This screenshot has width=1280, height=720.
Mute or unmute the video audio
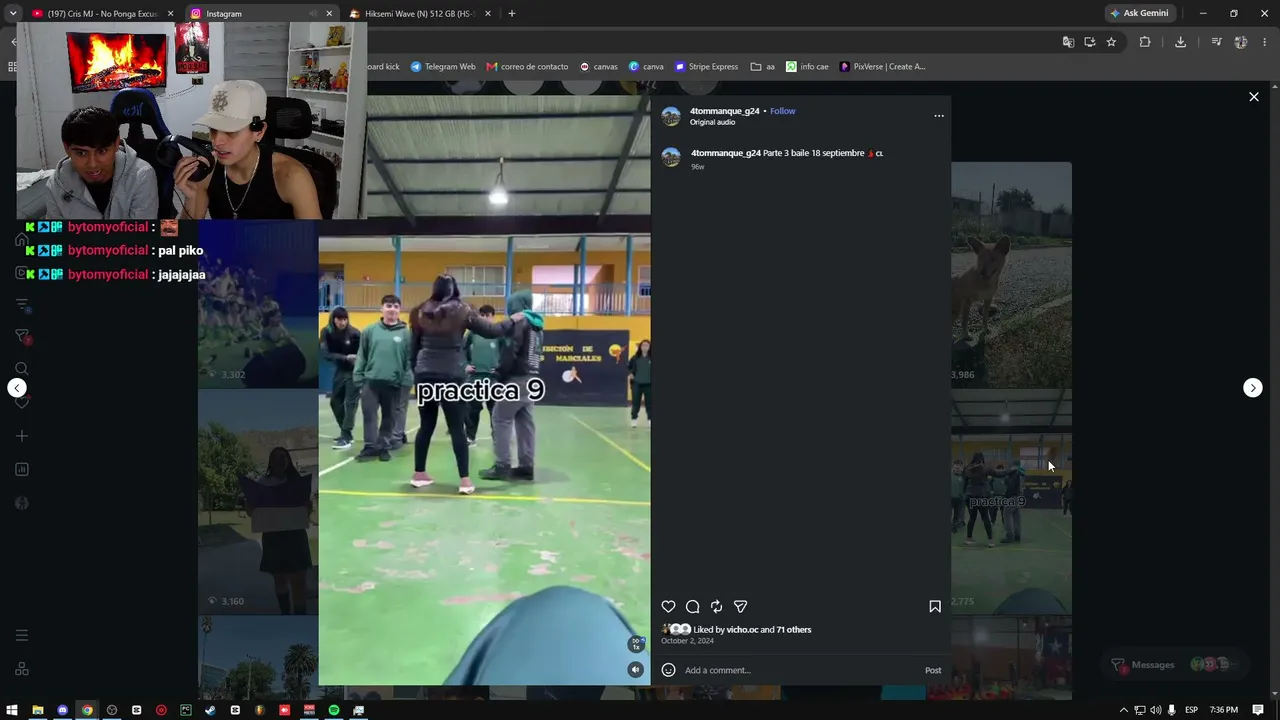(635, 670)
